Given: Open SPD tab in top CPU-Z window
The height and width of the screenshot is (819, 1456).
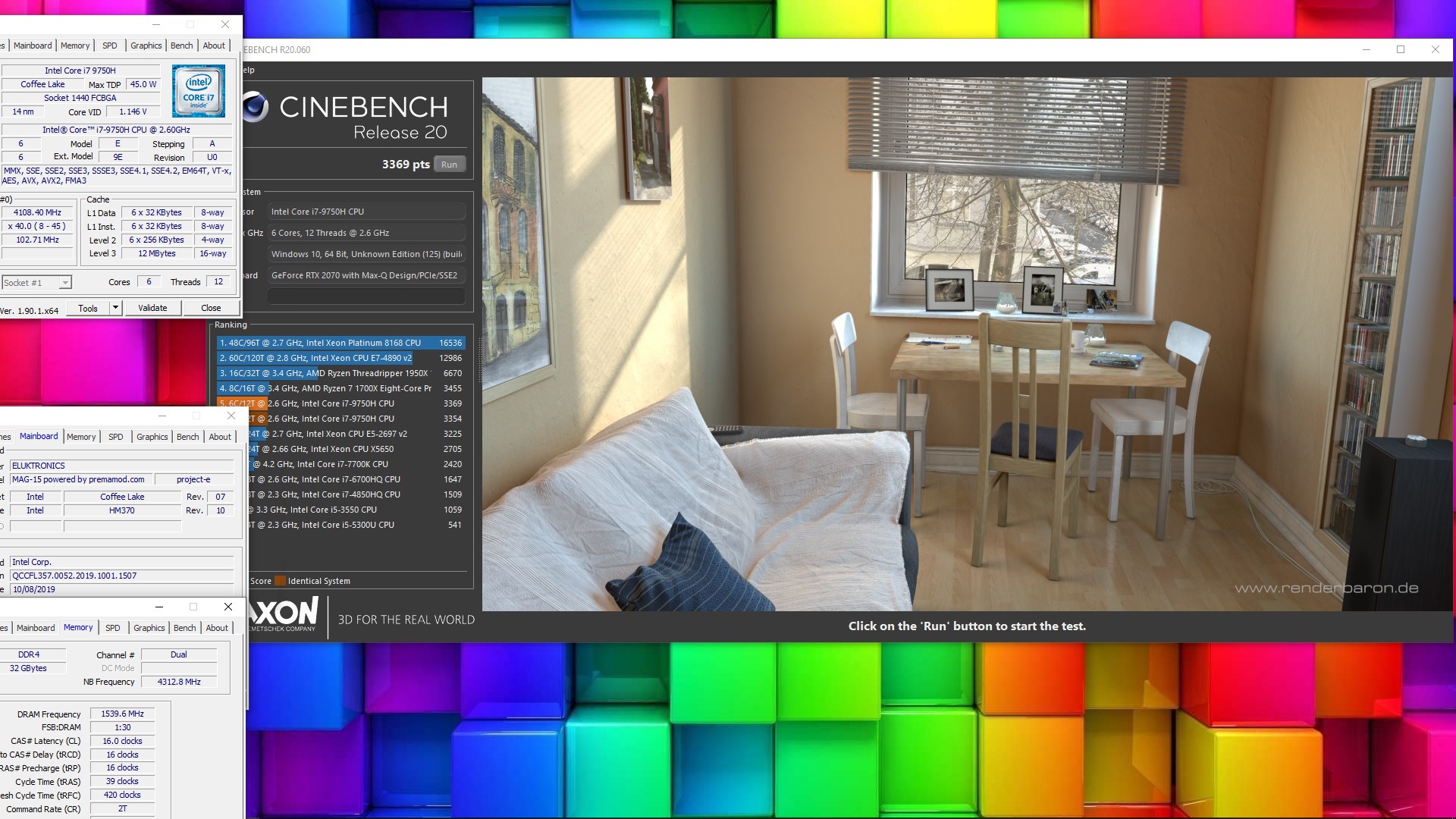Looking at the screenshot, I should [110, 45].
